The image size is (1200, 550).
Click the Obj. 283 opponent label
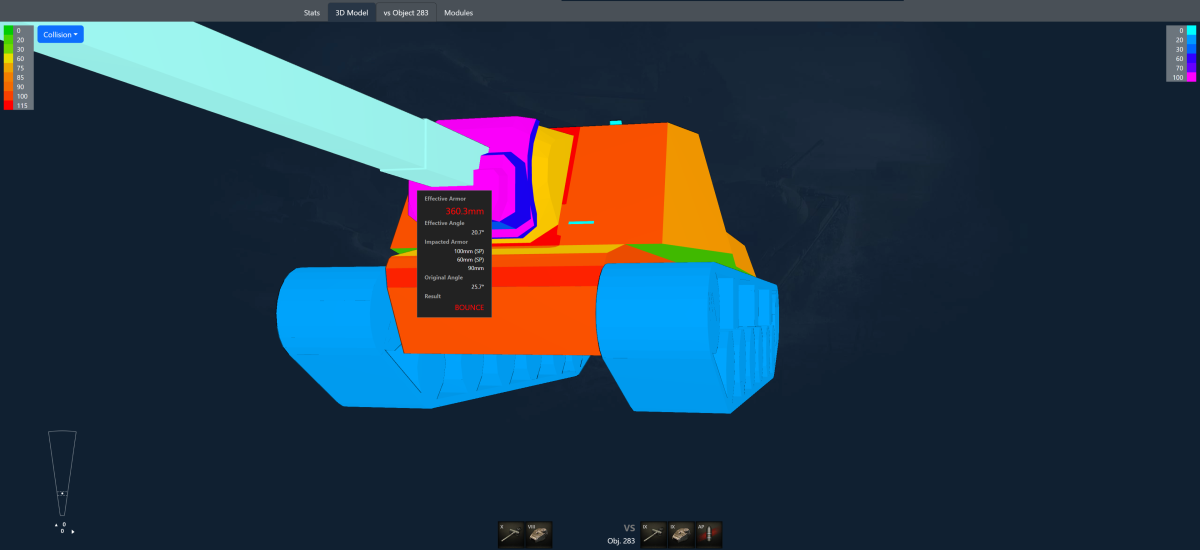click(621, 541)
